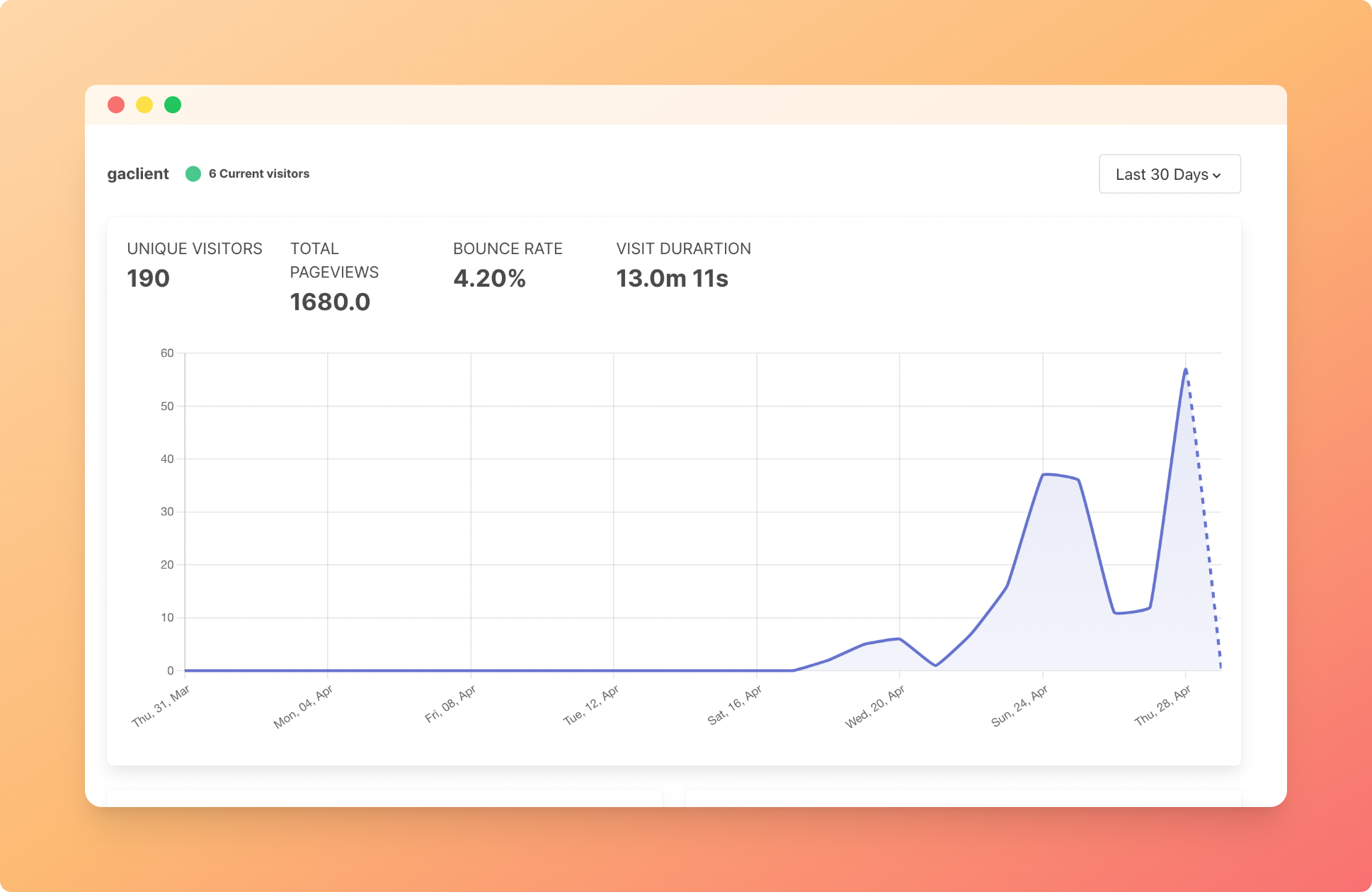Click the Thu, 31, Mar axis label
Screen dimensions: 1372x892
[x=161, y=705]
